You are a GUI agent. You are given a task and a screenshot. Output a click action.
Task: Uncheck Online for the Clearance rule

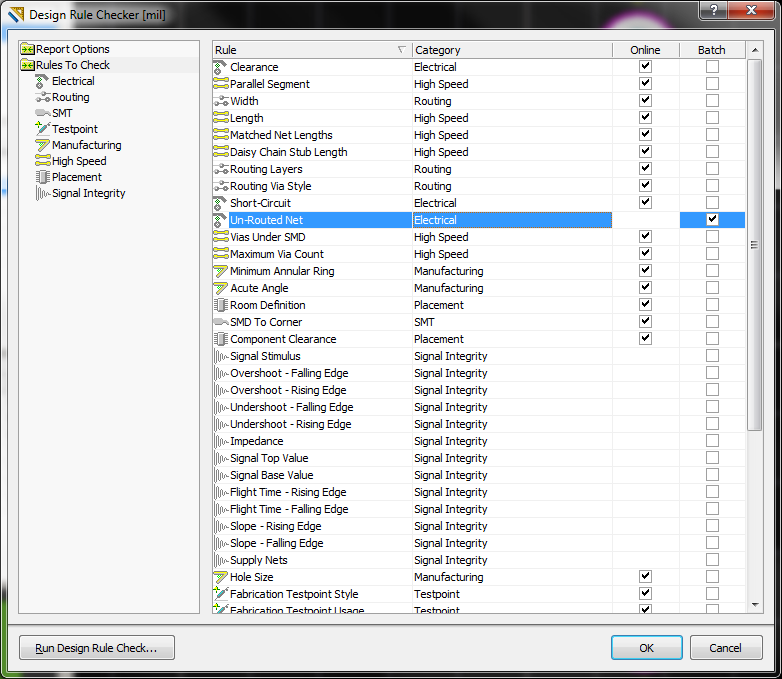tap(645, 66)
